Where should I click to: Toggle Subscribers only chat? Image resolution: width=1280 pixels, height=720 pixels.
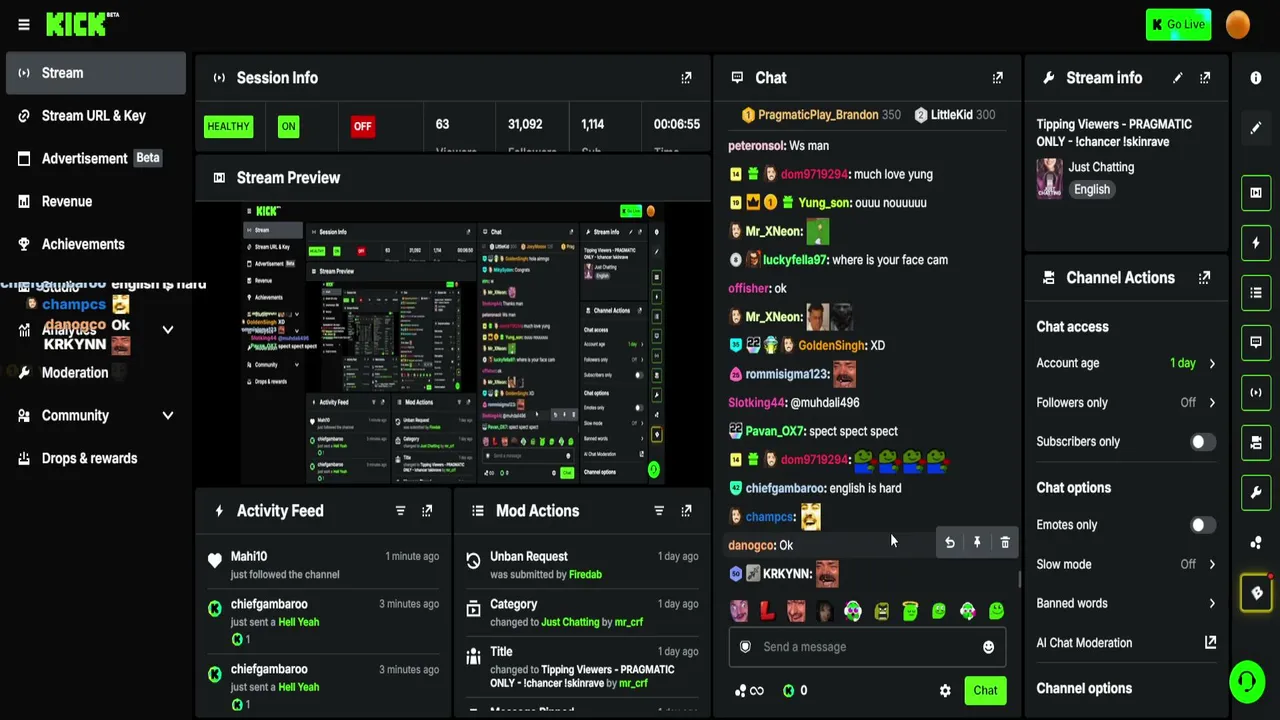[1203, 442]
